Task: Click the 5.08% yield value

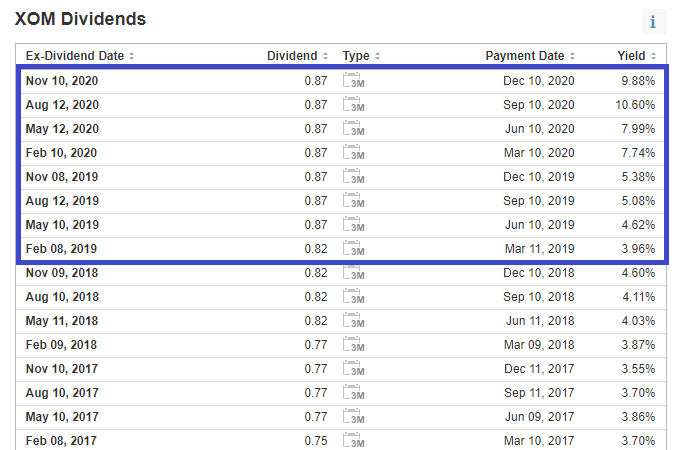Action: point(638,201)
